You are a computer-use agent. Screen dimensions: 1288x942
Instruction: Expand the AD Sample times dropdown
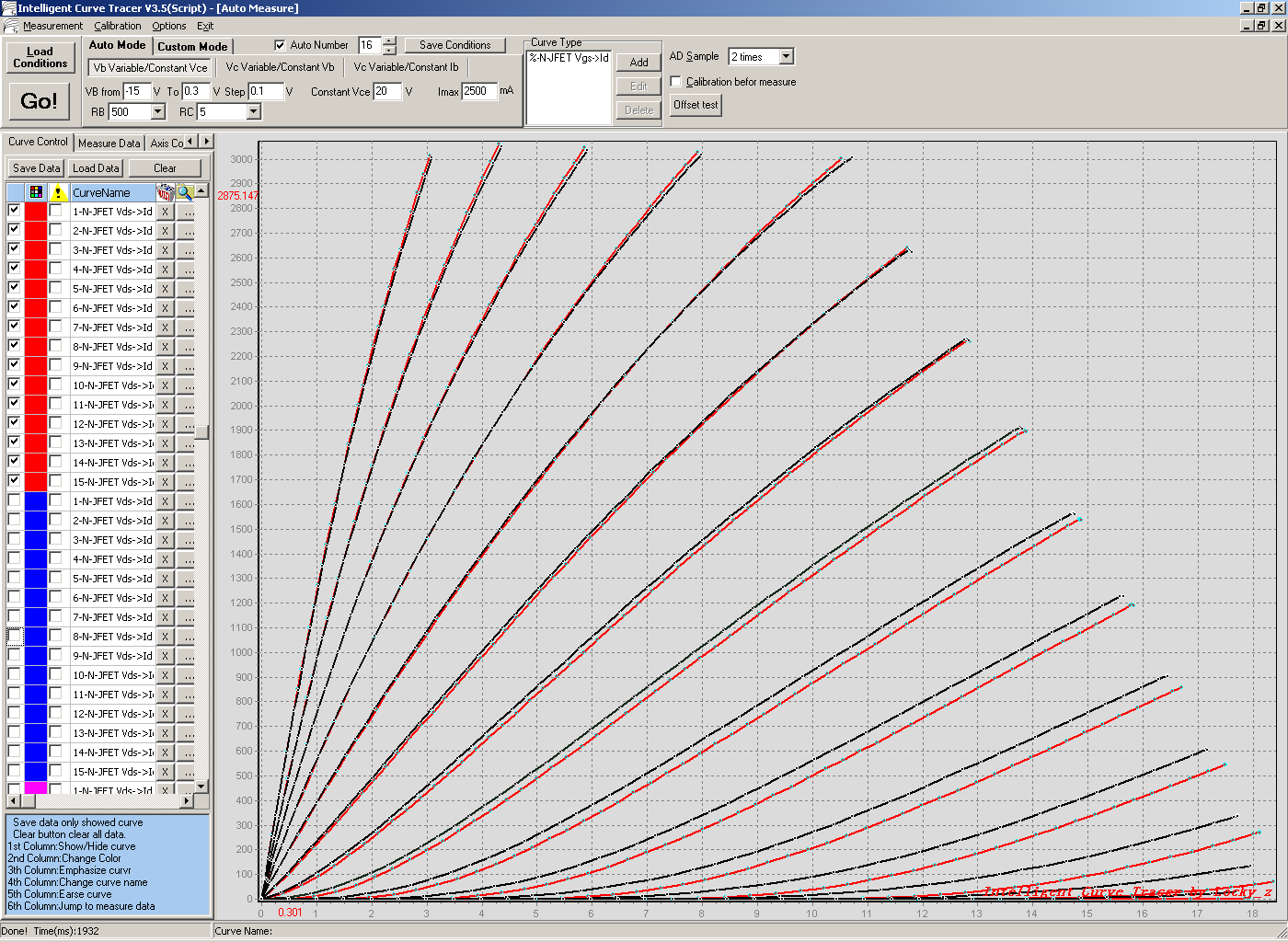(786, 57)
